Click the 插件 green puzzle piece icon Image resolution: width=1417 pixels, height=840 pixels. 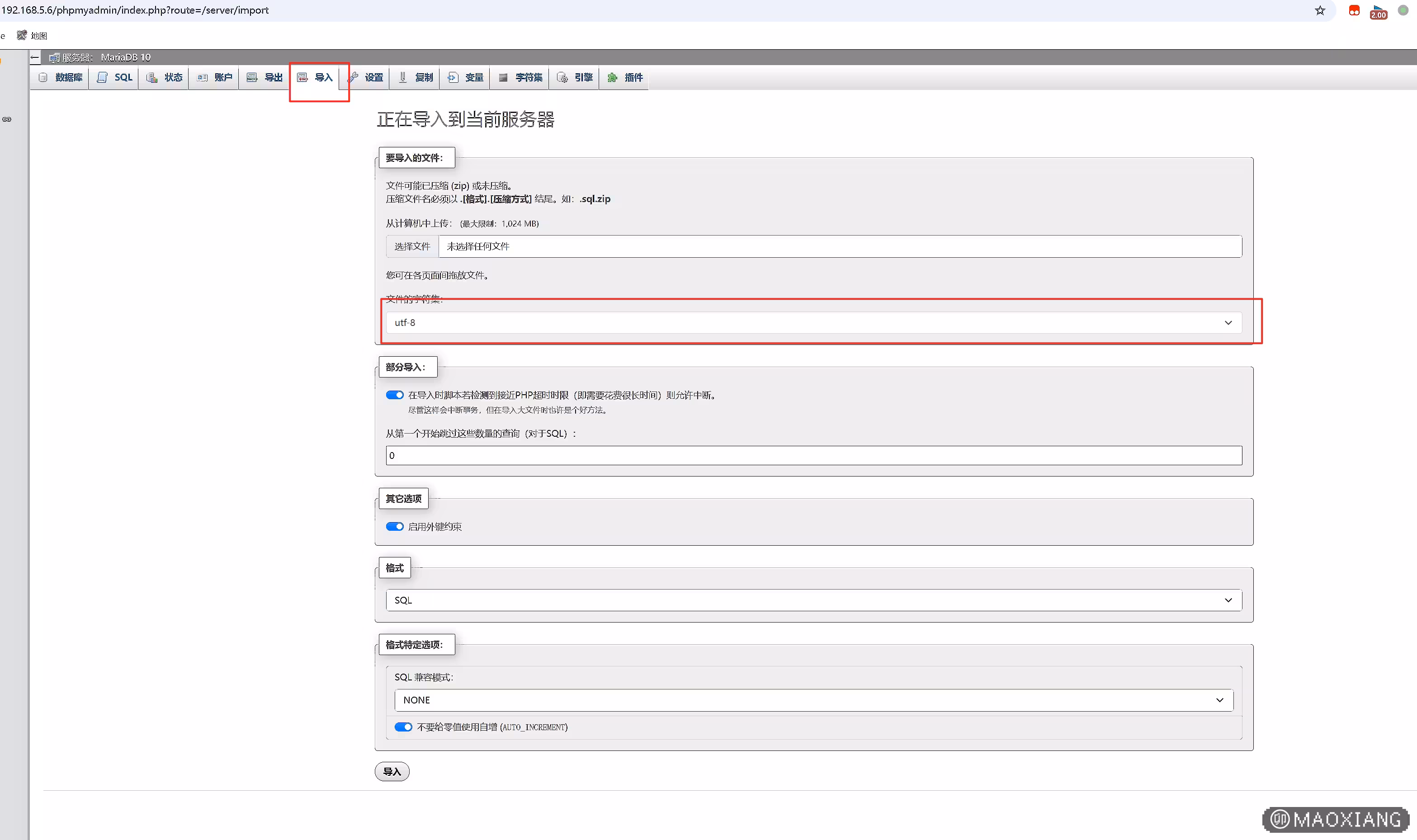(x=612, y=78)
